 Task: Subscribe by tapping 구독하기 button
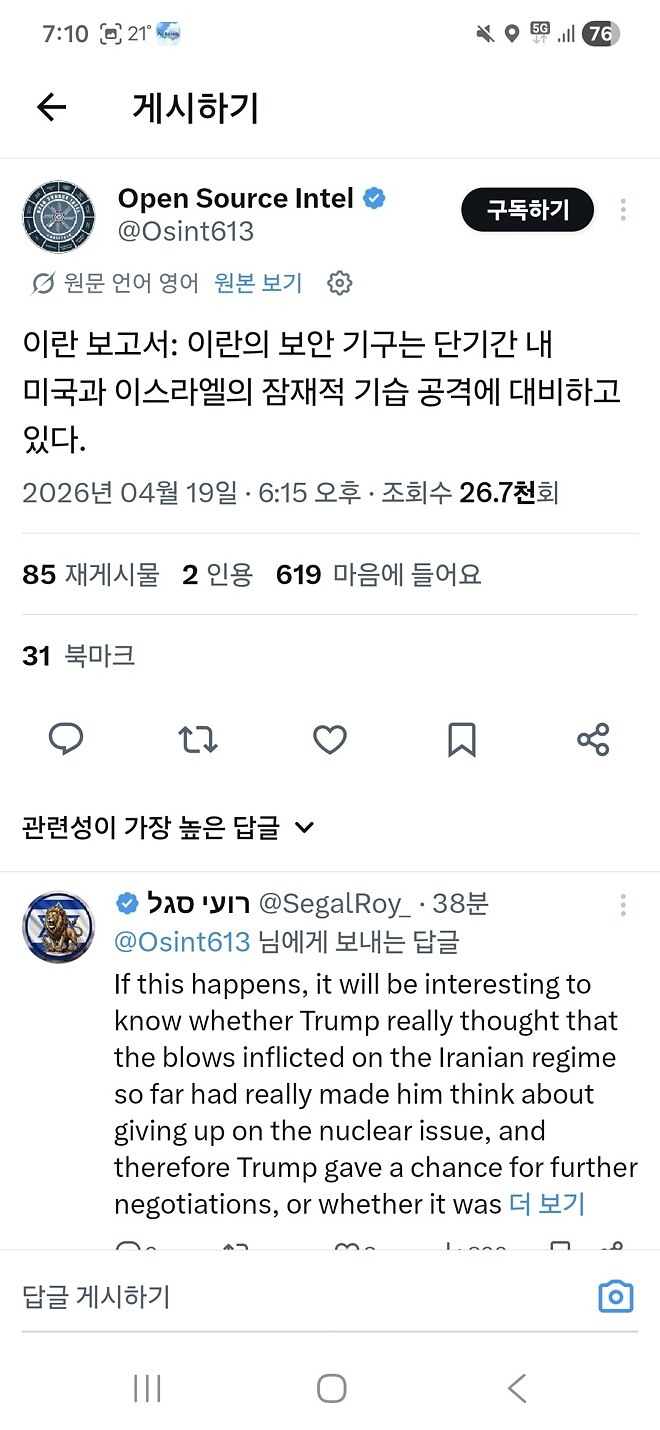tap(527, 210)
